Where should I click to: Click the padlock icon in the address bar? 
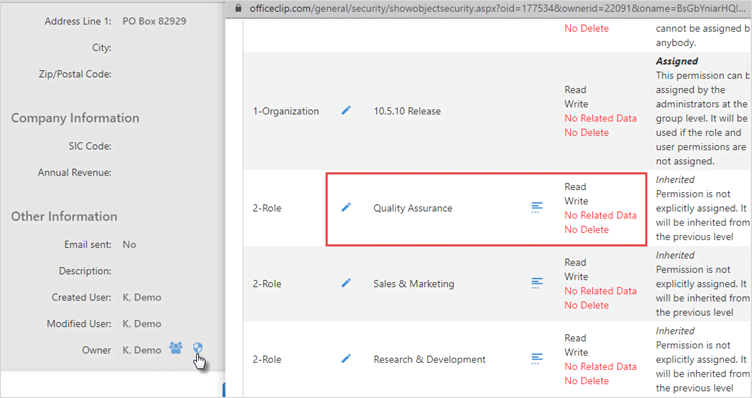[x=238, y=8]
